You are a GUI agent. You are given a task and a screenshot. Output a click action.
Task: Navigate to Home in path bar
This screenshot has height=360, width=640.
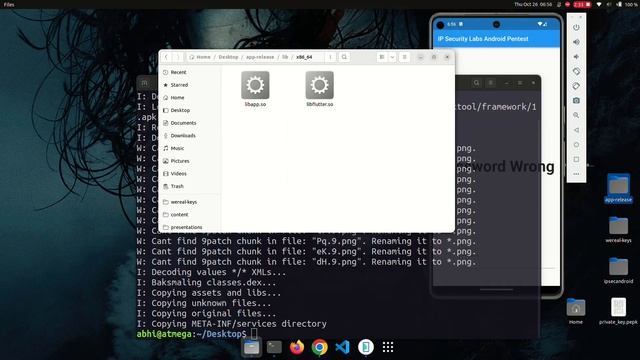point(200,57)
